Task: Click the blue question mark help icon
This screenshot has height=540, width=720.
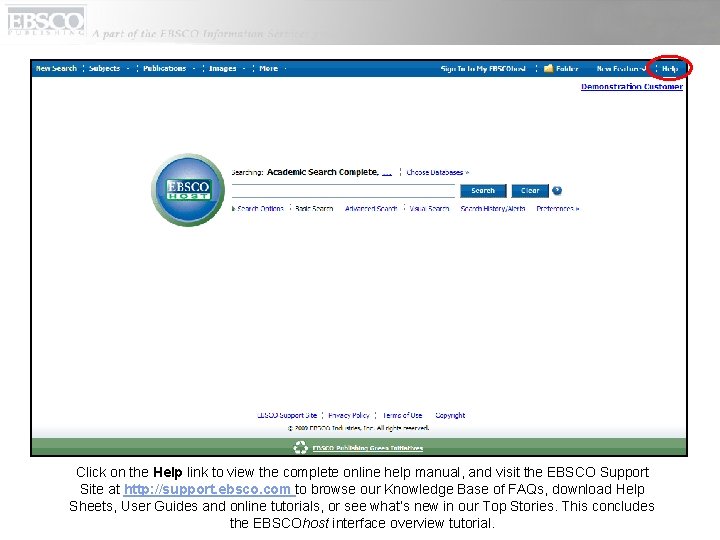Action: (557, 191)
